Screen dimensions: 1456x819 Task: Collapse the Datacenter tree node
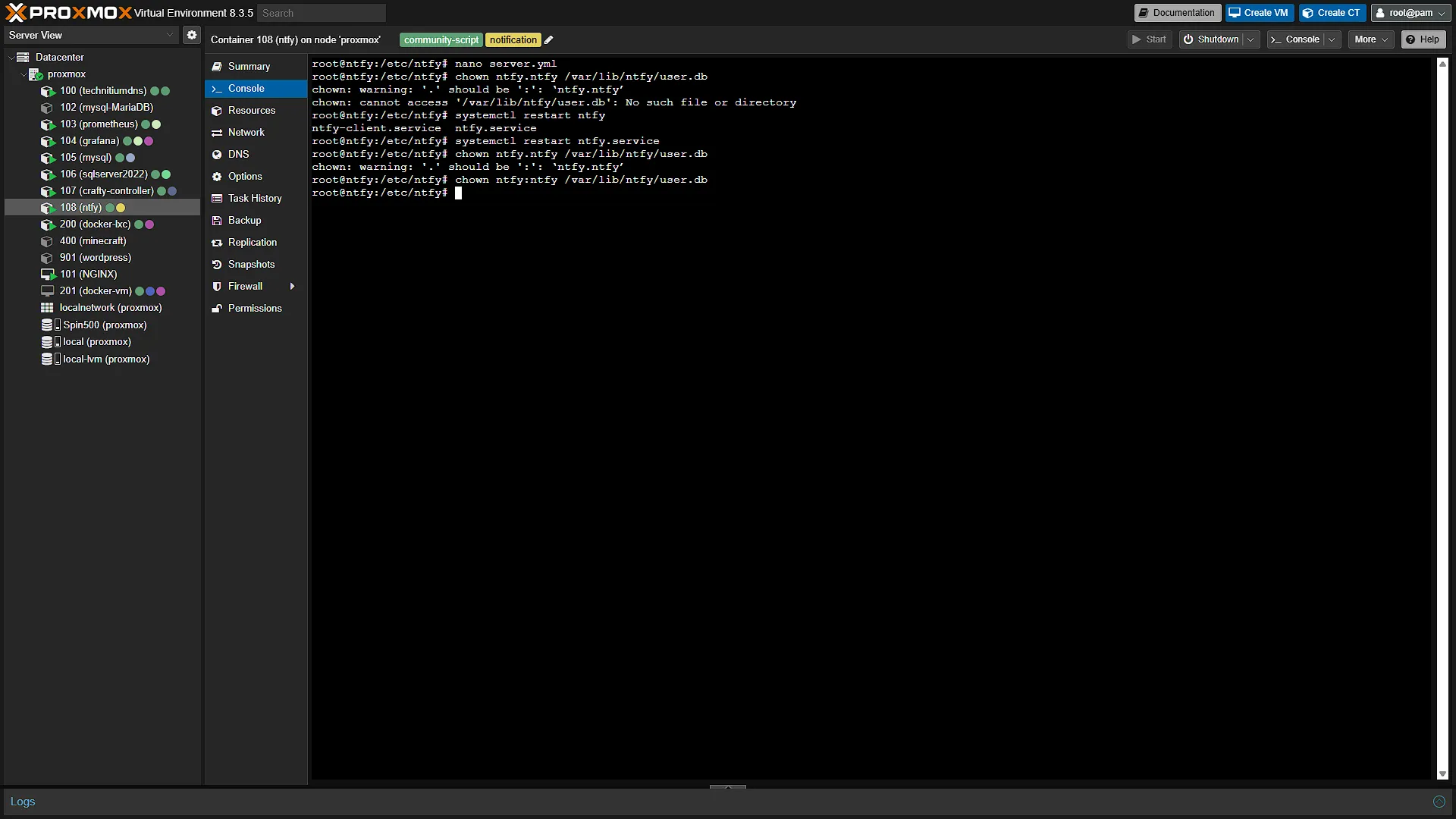tap(11, 58)
